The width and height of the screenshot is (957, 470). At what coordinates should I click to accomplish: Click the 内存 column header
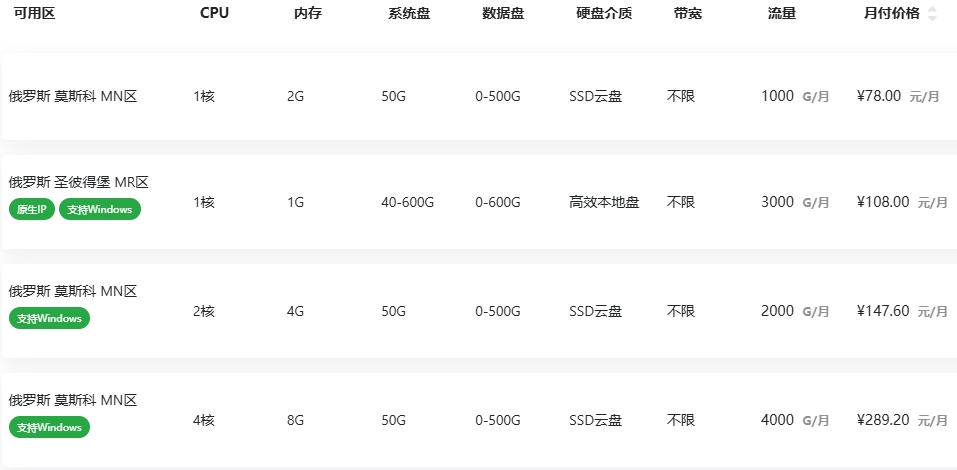point(308,14)
